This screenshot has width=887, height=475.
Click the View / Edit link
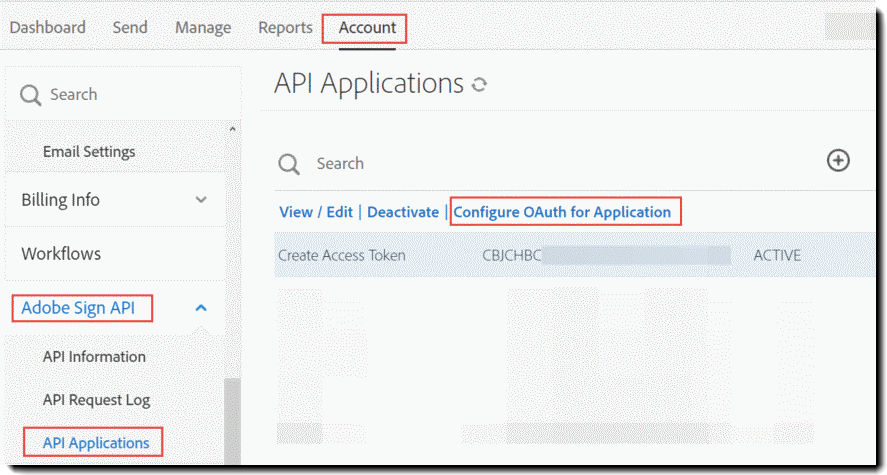[x=316, y=212]
